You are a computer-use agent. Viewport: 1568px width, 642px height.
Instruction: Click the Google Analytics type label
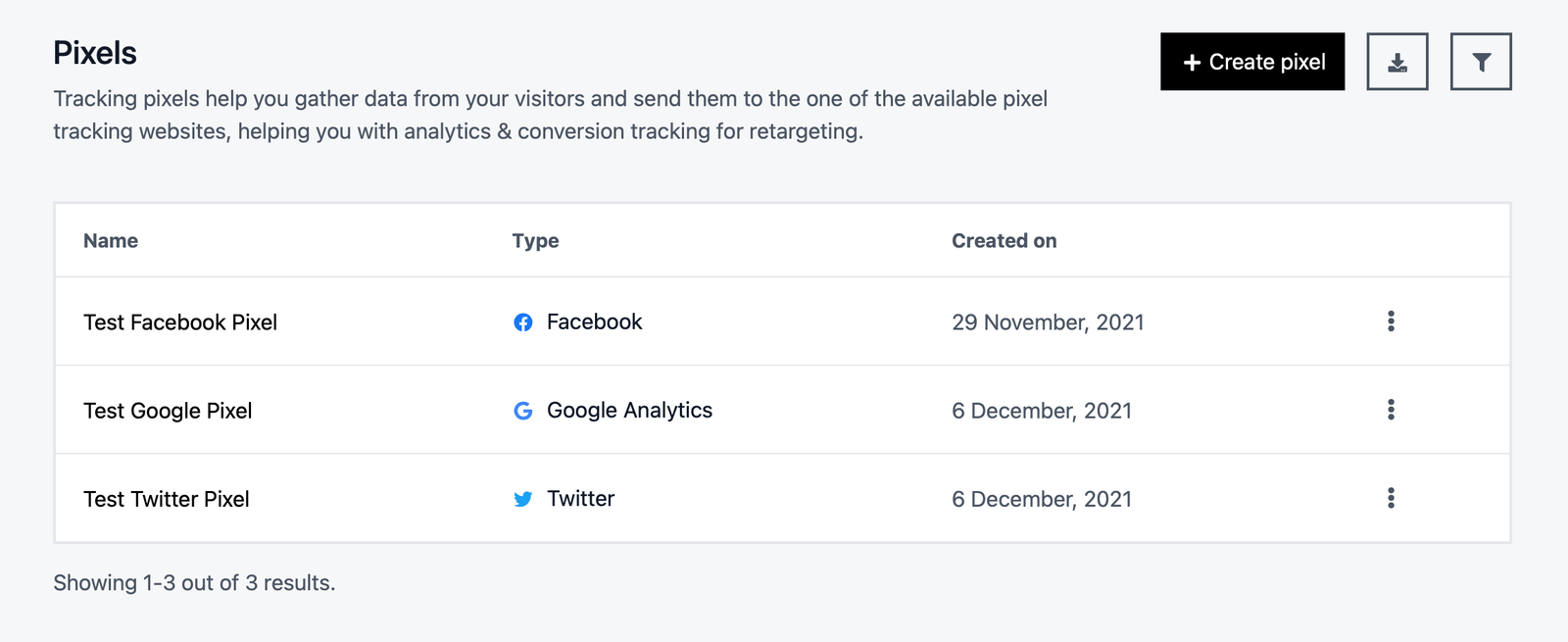[629, 411]
